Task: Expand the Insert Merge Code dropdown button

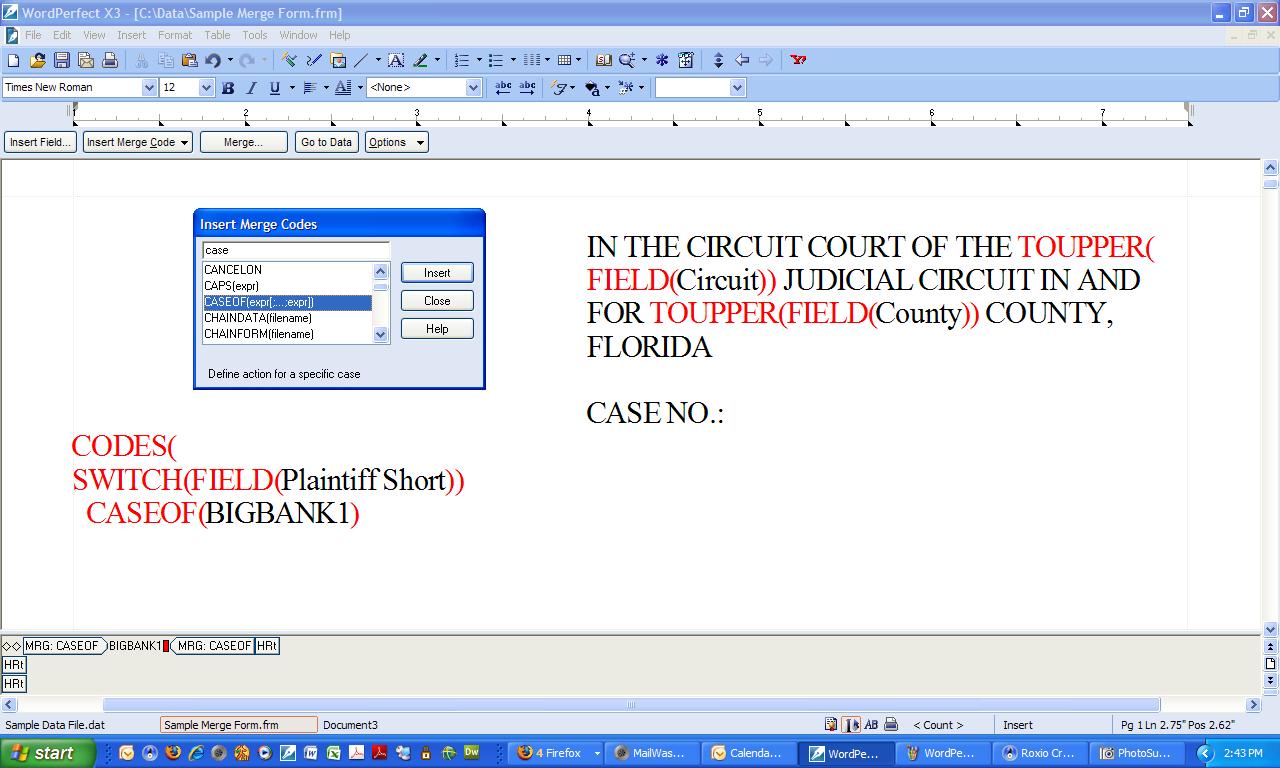Action: [x=137, y=142]
